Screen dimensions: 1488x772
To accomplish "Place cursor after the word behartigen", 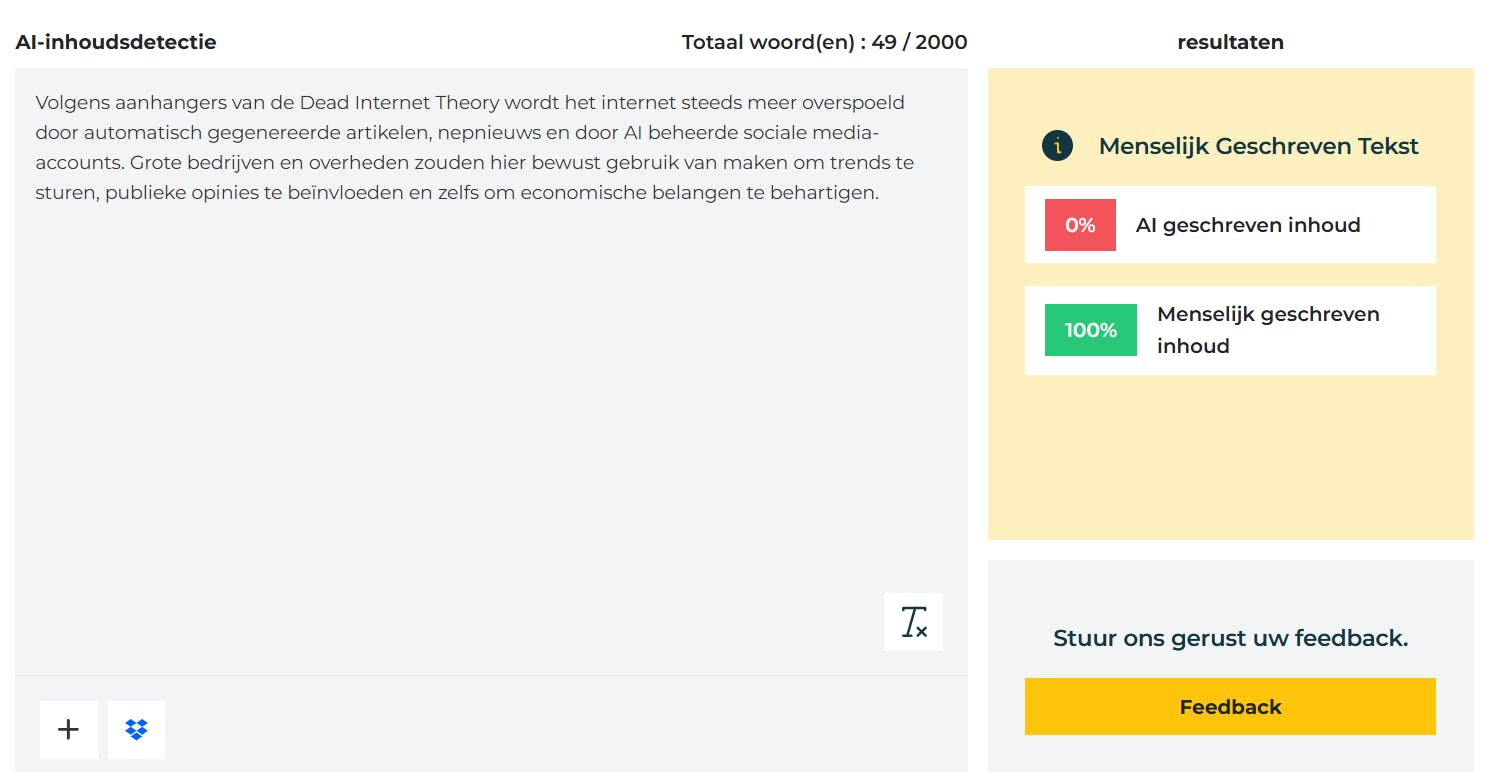I will click(879, 193).
